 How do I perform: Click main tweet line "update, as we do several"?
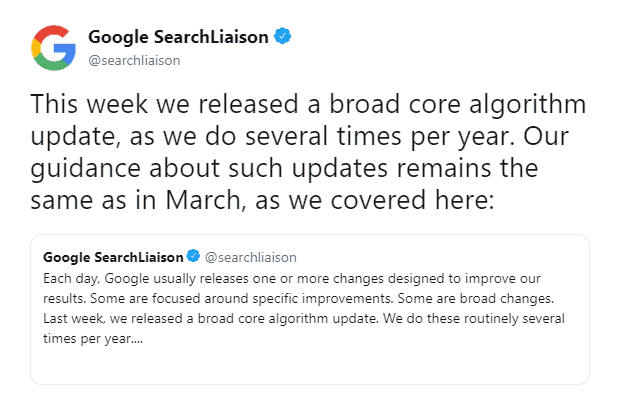pyautogui.click(x=300, y=136)
